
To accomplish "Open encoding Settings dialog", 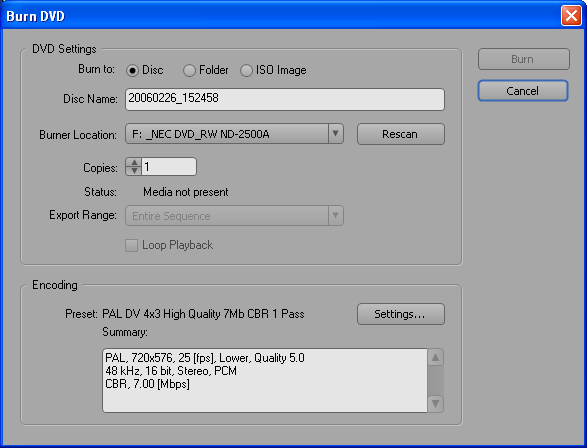I will click(x=401, y=314).
